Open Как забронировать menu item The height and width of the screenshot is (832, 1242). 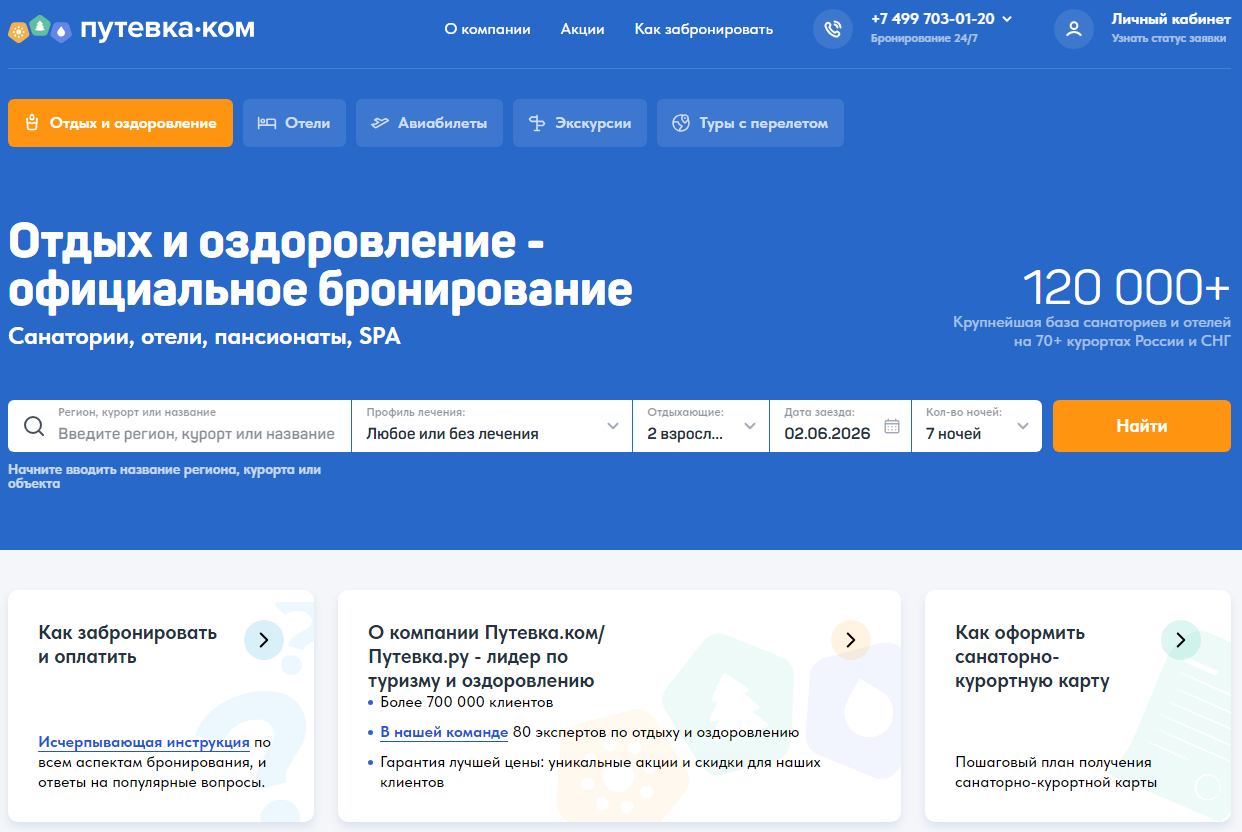[704, 29]
